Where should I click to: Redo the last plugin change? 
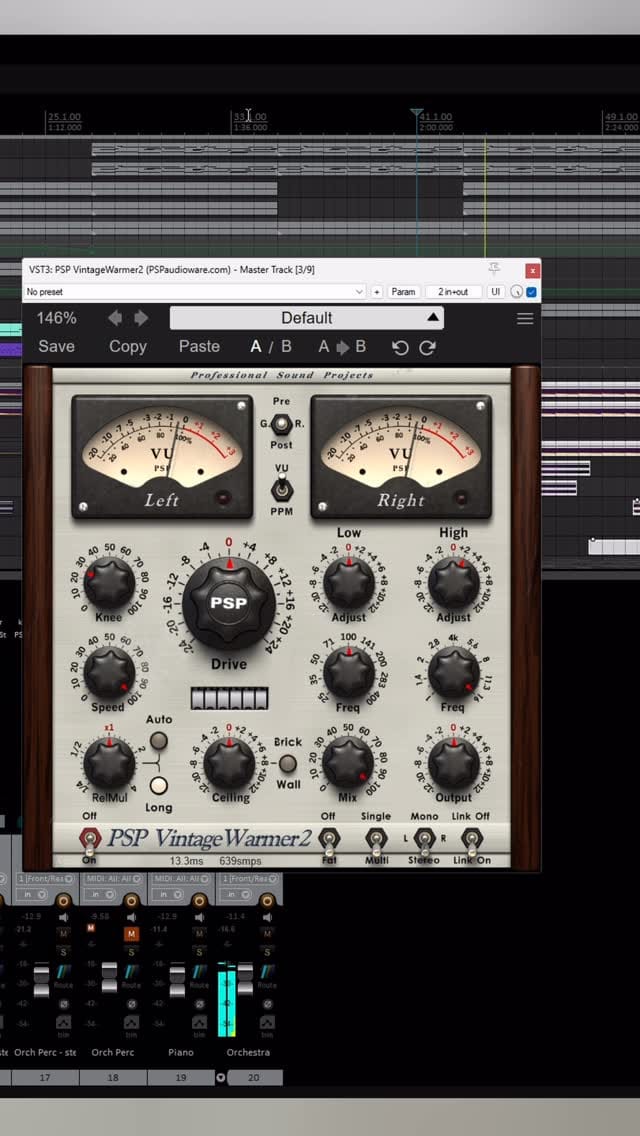point(428,348)
